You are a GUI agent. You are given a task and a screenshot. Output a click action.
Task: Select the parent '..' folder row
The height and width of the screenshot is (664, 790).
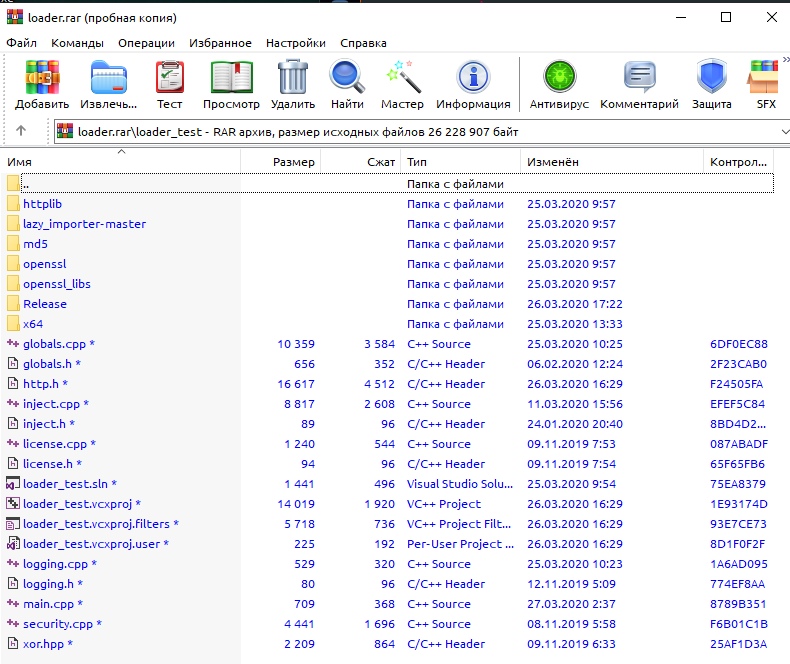point(397,183)
